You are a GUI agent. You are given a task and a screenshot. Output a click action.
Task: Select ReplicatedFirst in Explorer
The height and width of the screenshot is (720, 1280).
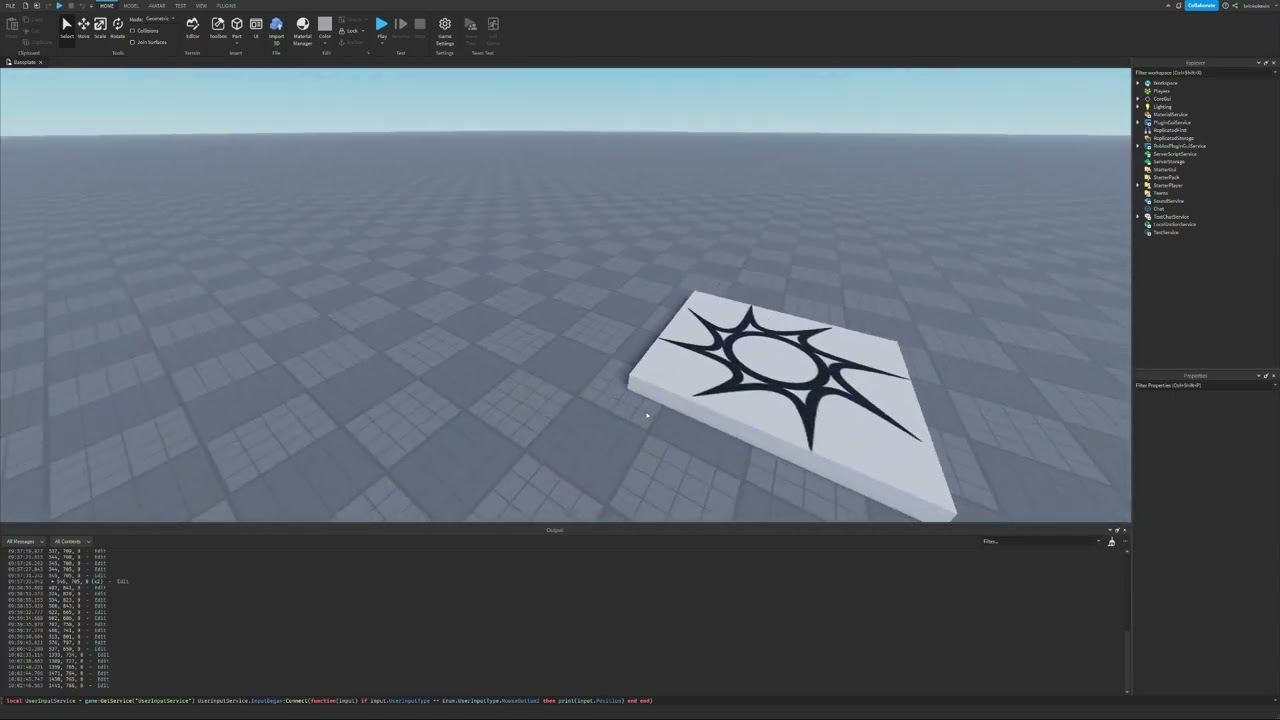[x=1170, y=130]
